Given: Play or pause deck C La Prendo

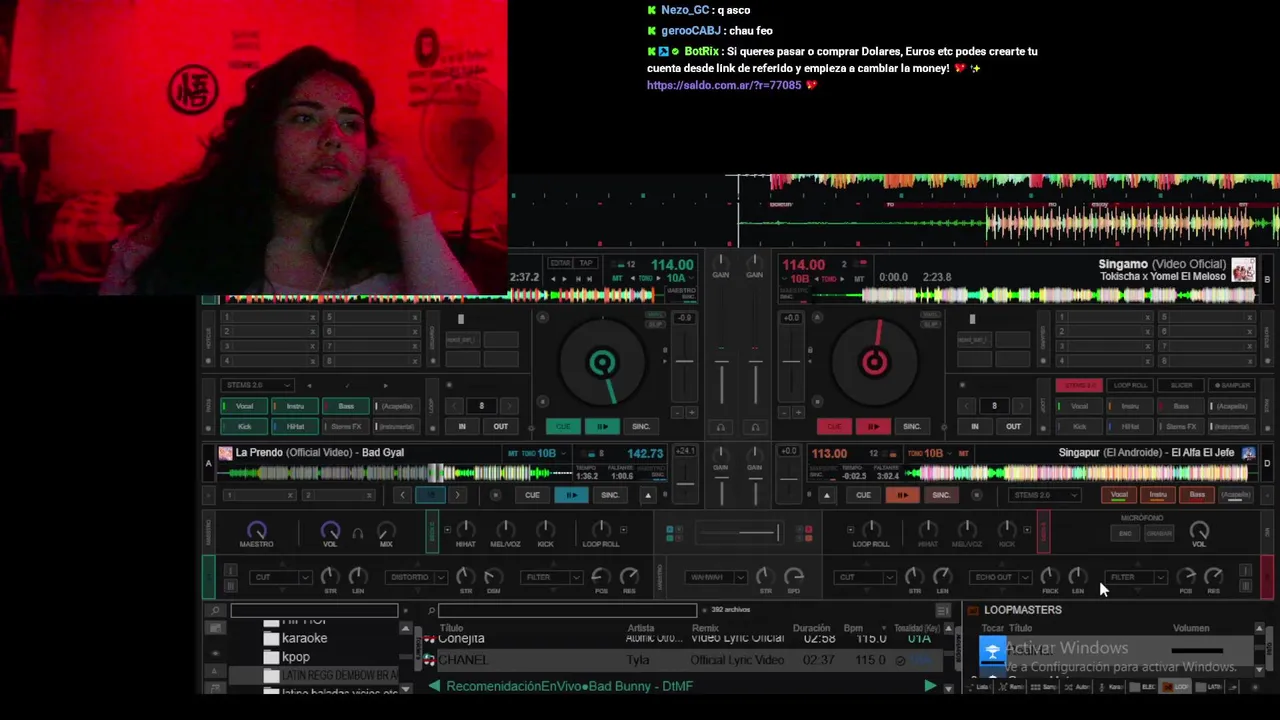Looking at the screenshot, I should pos(571,495).
